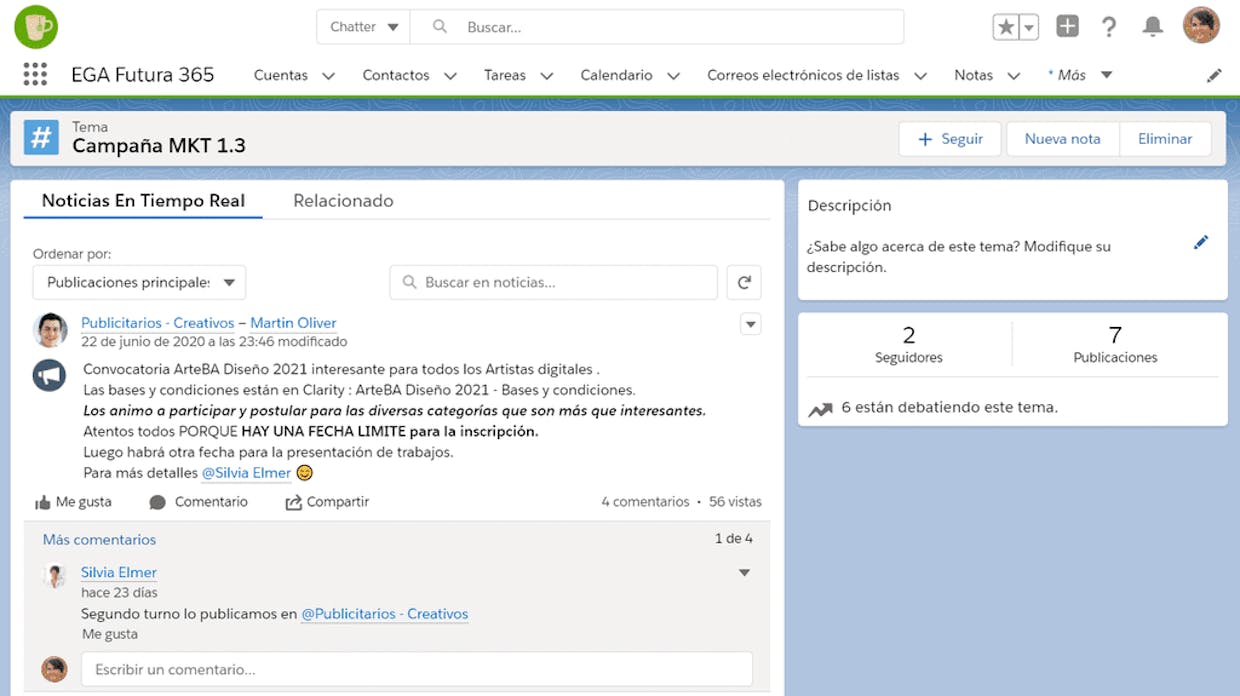Click the Comentario button
This screenshot has width=1240, height=696.
click(198, 502)
